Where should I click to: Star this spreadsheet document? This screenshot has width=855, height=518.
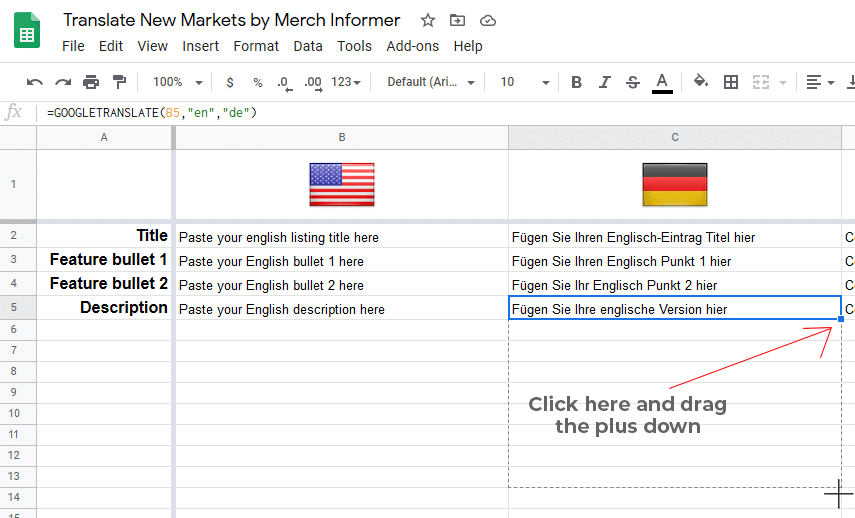click(428, 21)
